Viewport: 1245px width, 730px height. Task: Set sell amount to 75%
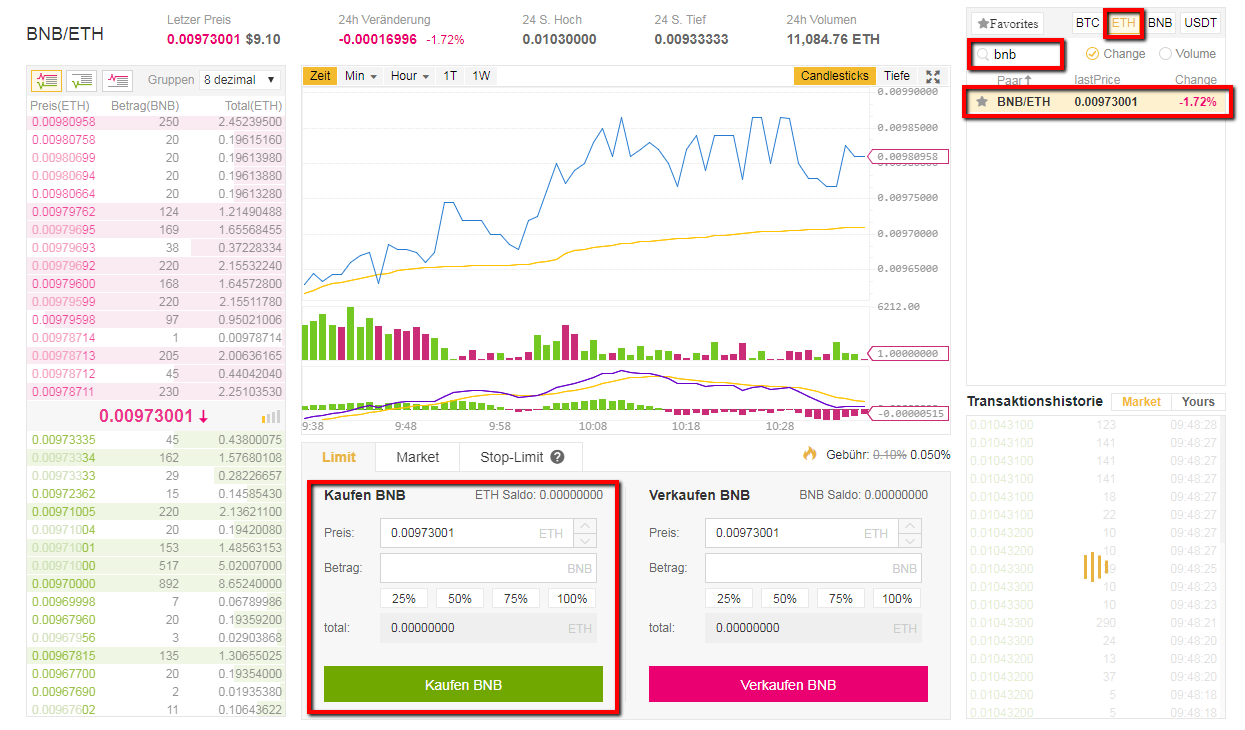[841, 598]
